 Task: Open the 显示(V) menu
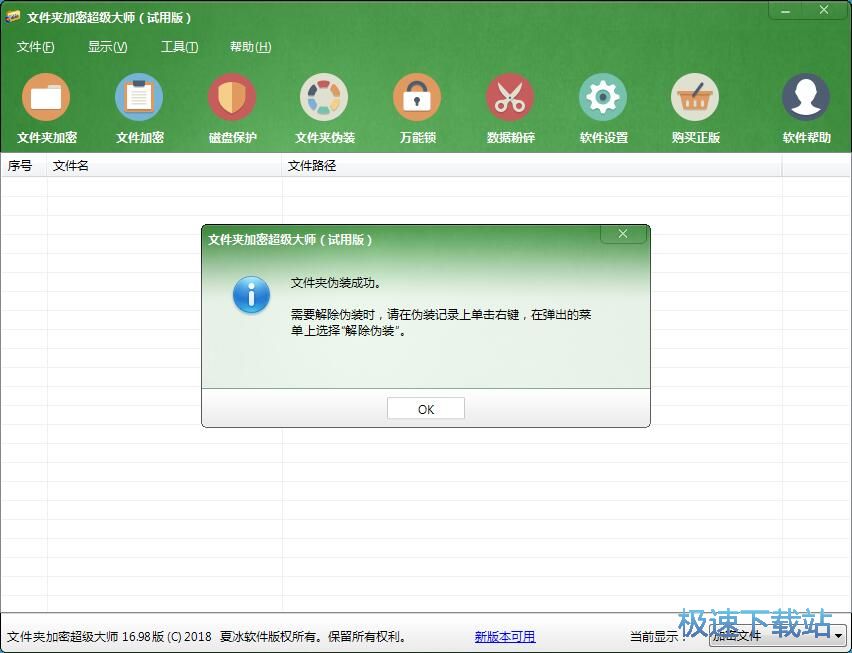(x=108, y=47)
